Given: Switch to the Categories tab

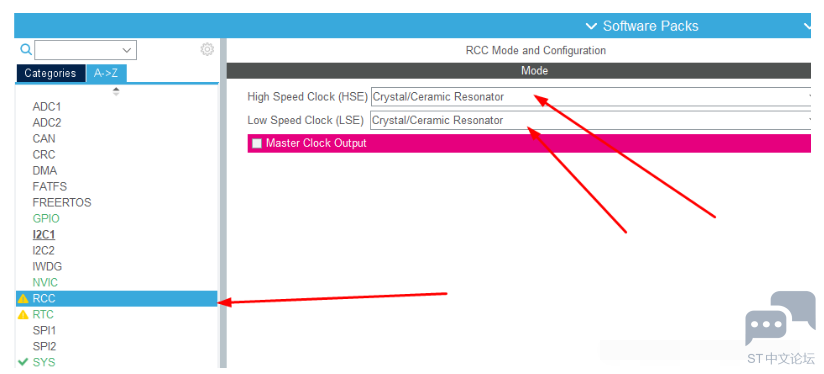Looking at the screenshot, I should point(50,74).
